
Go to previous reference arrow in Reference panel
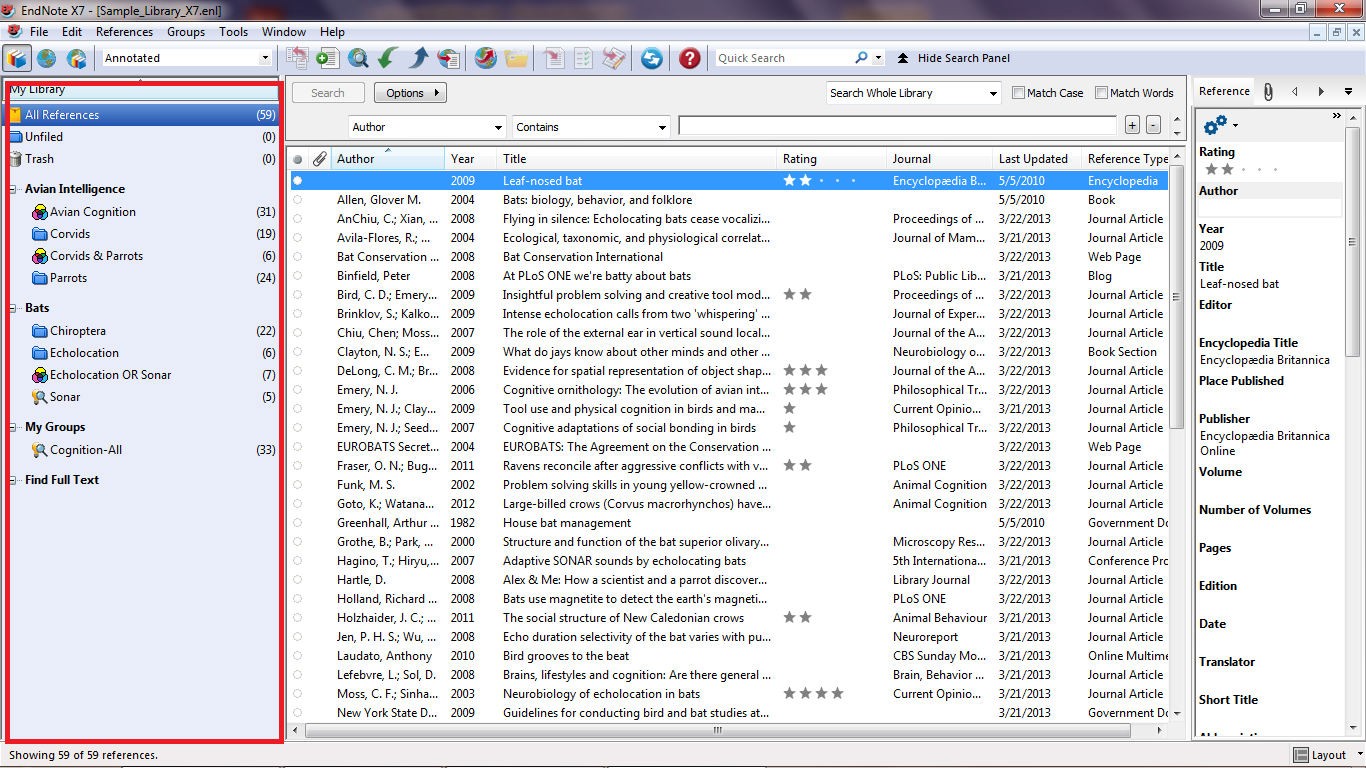[1295, 91]
